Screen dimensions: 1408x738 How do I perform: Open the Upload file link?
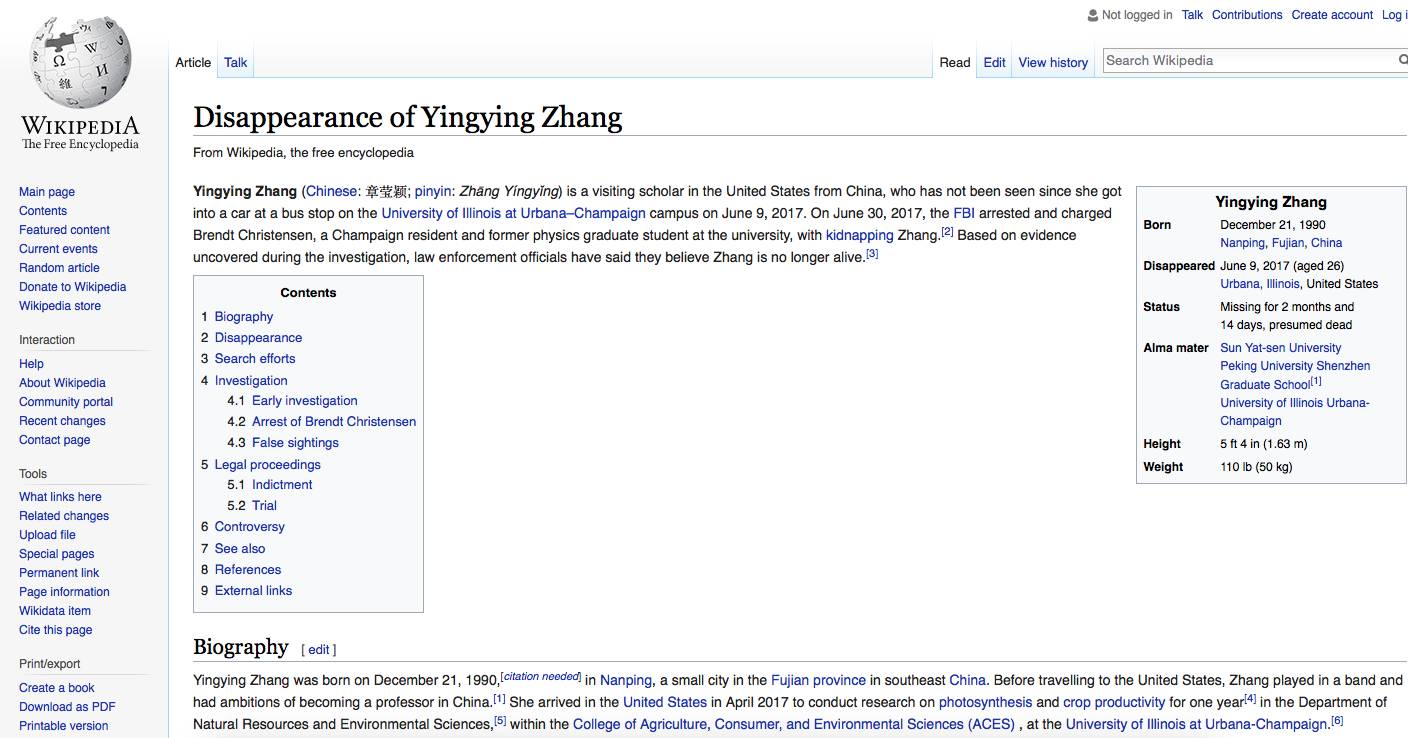tap(47, 535)
